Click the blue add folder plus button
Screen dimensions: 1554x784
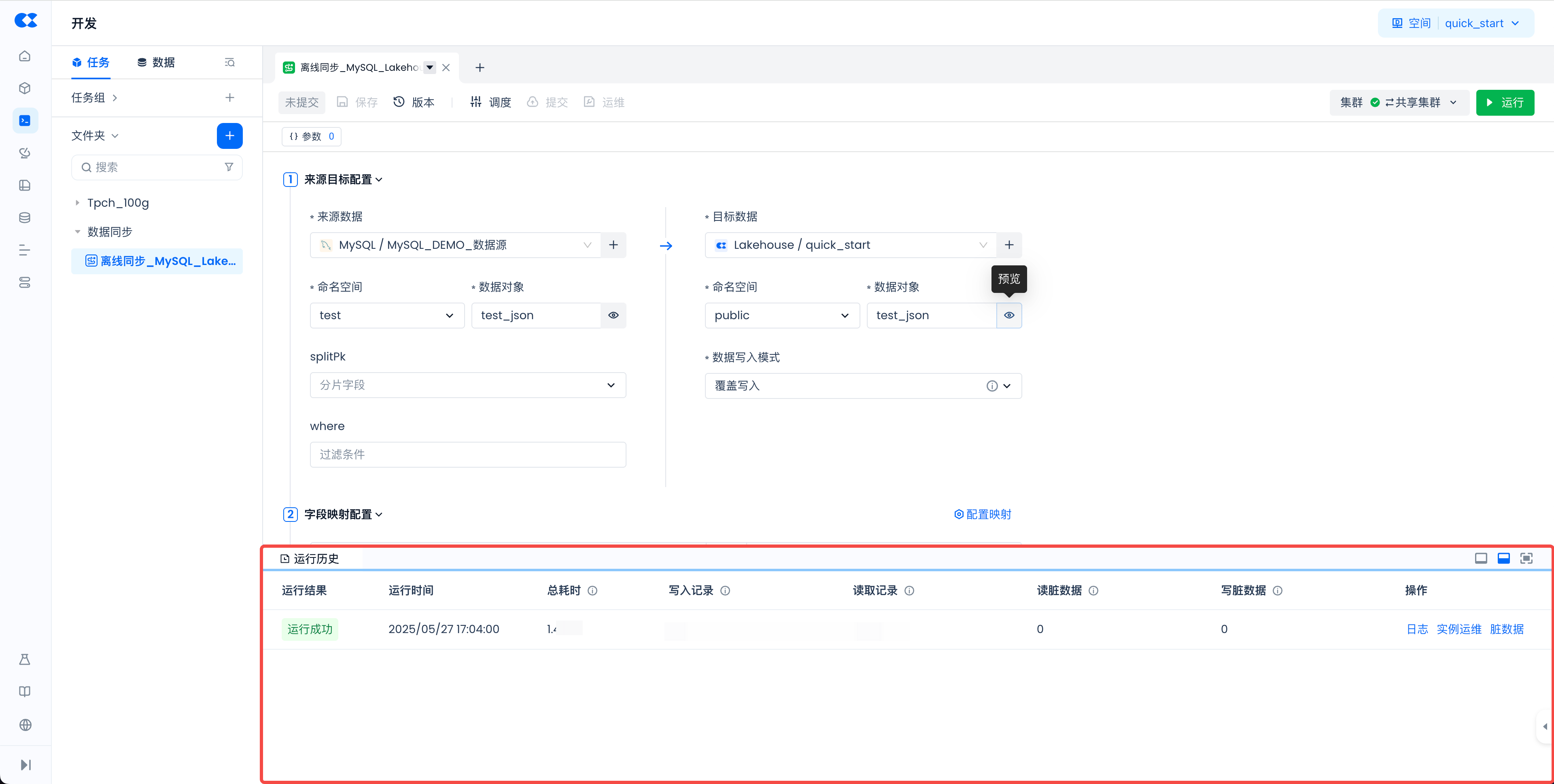[x=229, y=136]
